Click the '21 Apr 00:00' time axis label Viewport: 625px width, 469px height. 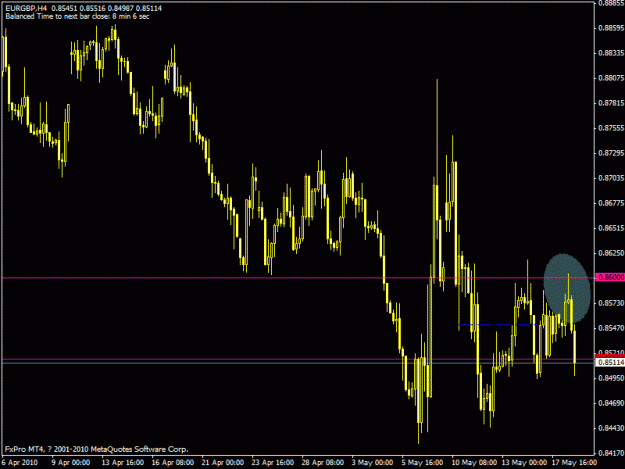tap(222, 463)
